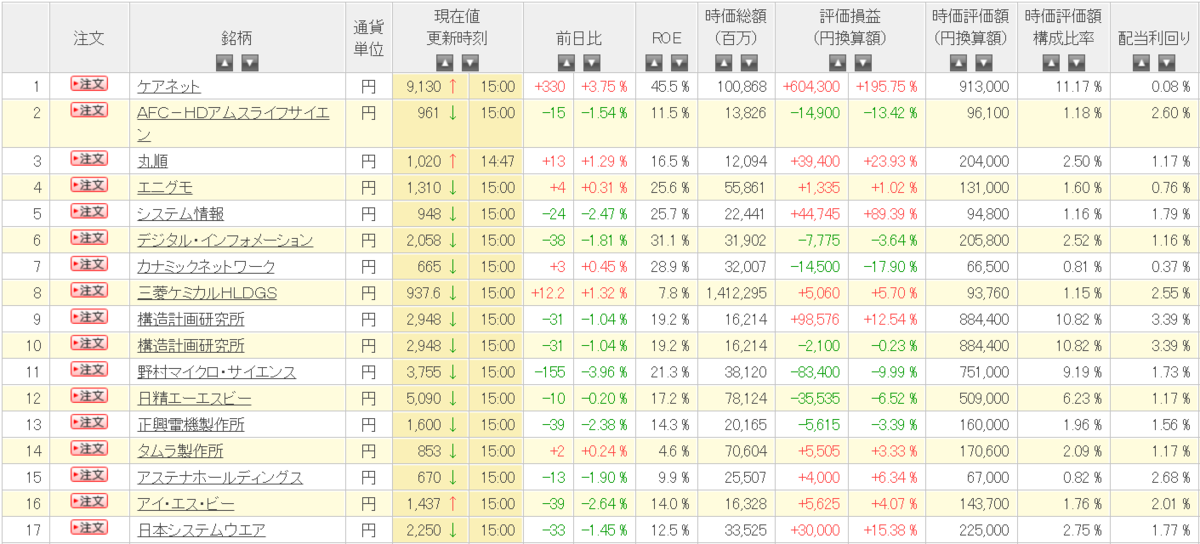
Task: Sort 前日比 column ascending with up arrow
Action: click(567, 62)
